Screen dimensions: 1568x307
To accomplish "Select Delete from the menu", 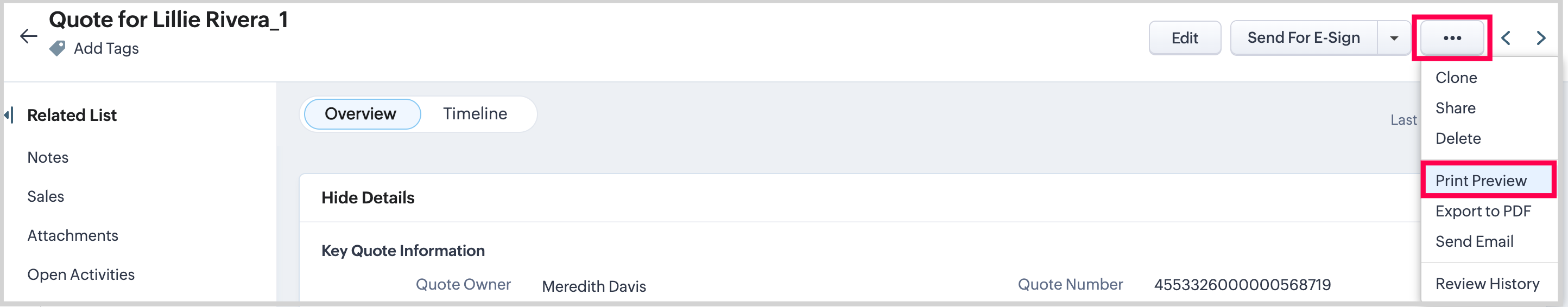I will [1458, 139].
